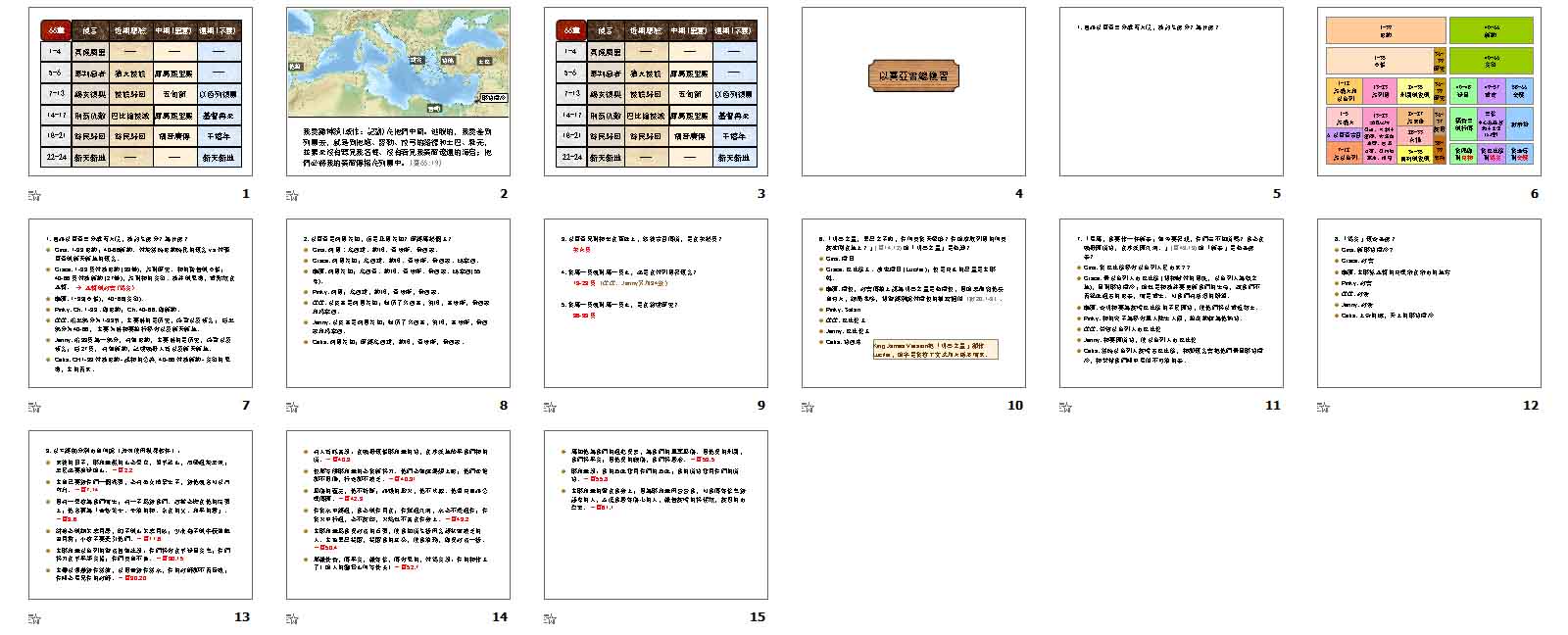
Task: Click the slide number 6 label
Action: coord(1534,193)
